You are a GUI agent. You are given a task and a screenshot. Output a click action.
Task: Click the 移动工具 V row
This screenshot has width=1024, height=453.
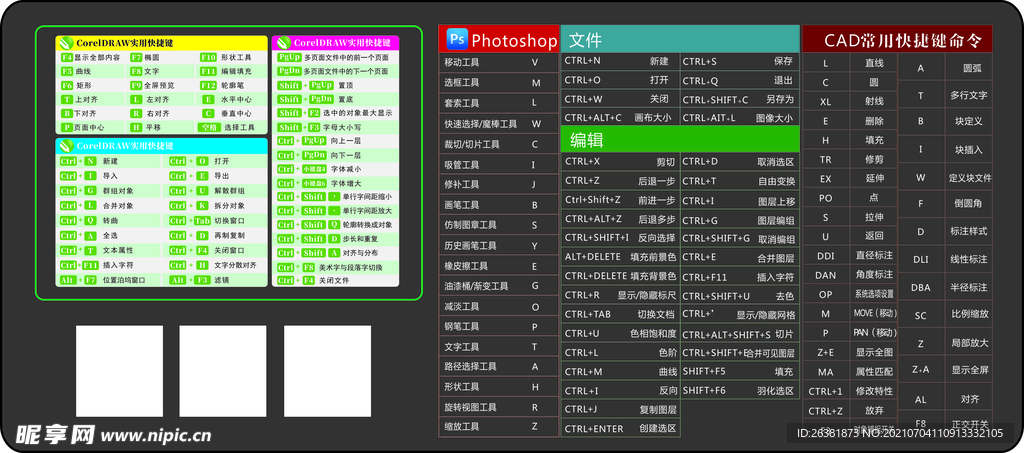pos(499,63)
